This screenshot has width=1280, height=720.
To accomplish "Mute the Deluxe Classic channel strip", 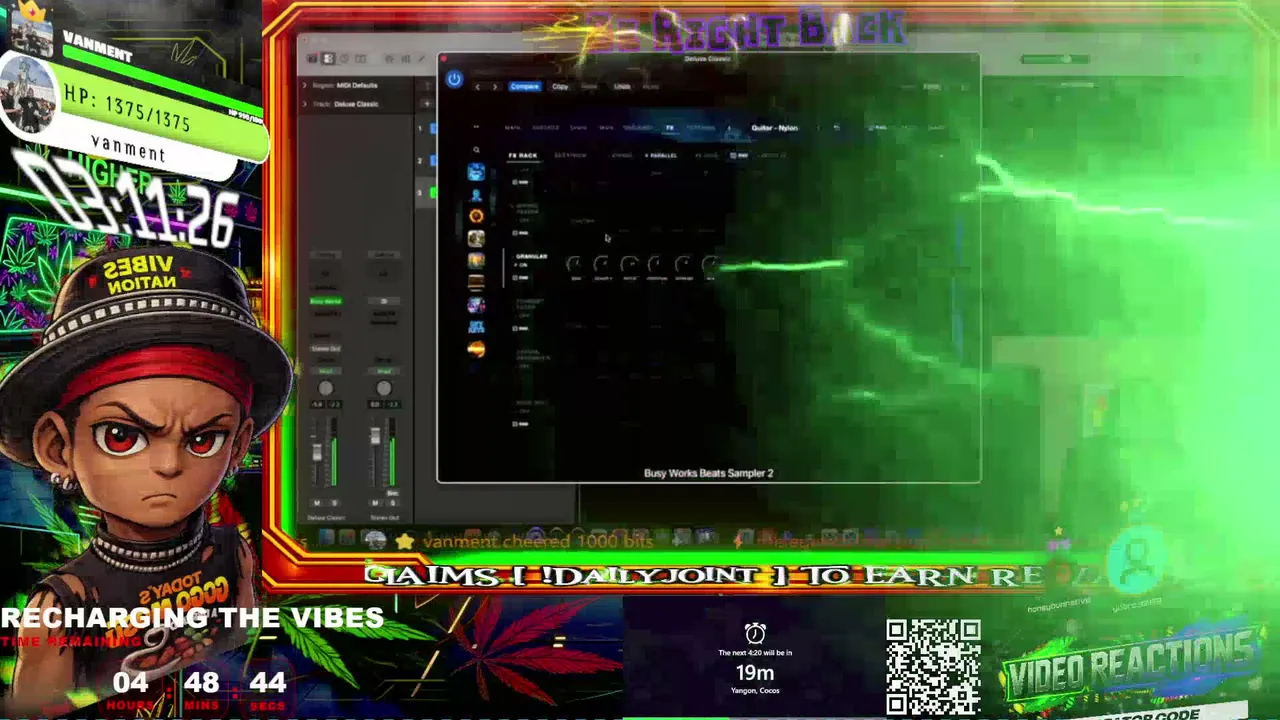I will tap(317, 503).
